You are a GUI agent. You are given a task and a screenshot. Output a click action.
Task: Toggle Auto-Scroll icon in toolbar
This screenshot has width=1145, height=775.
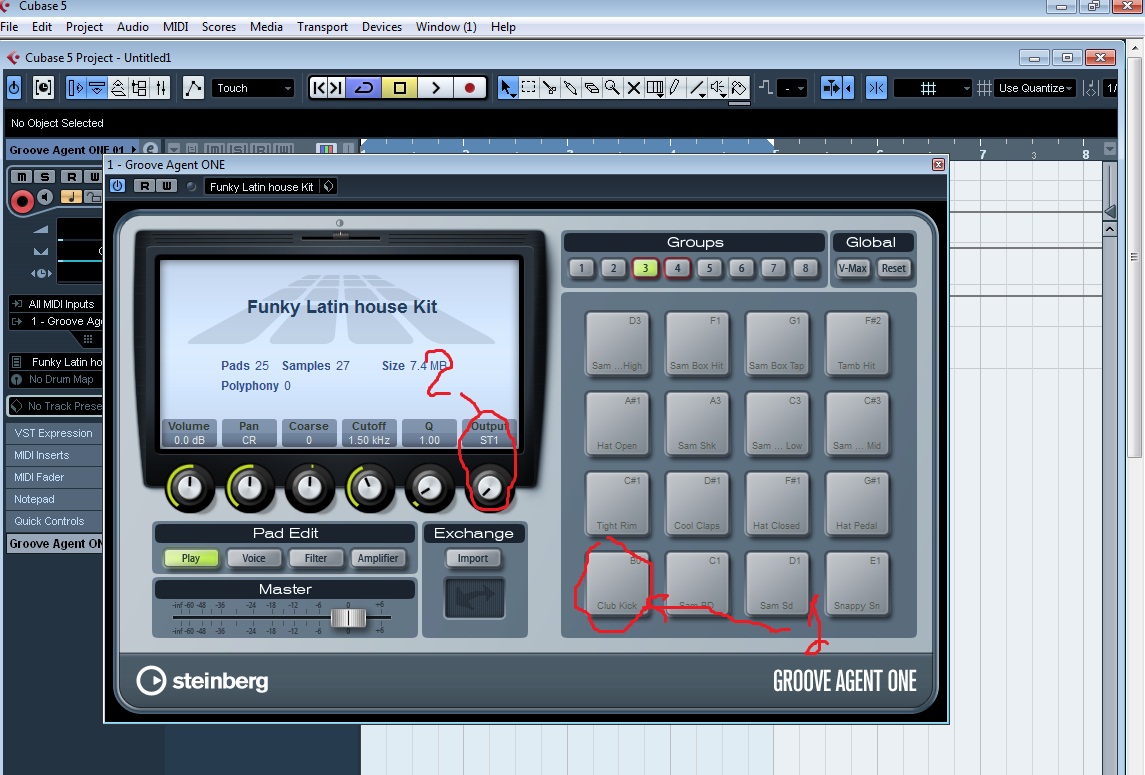pos(832,88)
